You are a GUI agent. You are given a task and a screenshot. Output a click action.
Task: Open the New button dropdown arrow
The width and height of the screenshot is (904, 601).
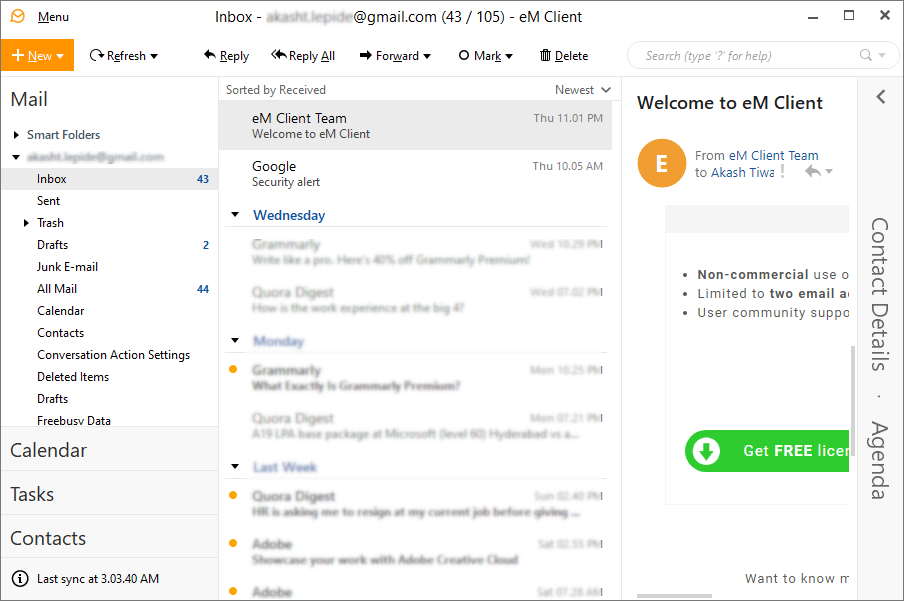(60, 57)
